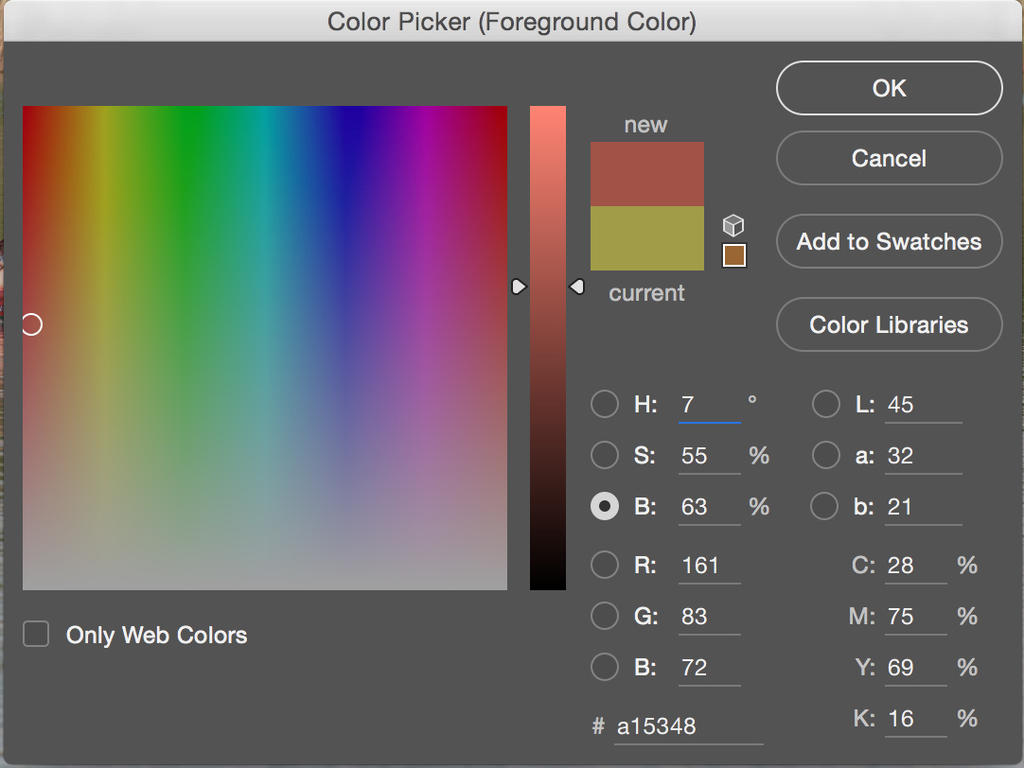Select the H hue radio button

pyautogui.click(x=604, y=405)
